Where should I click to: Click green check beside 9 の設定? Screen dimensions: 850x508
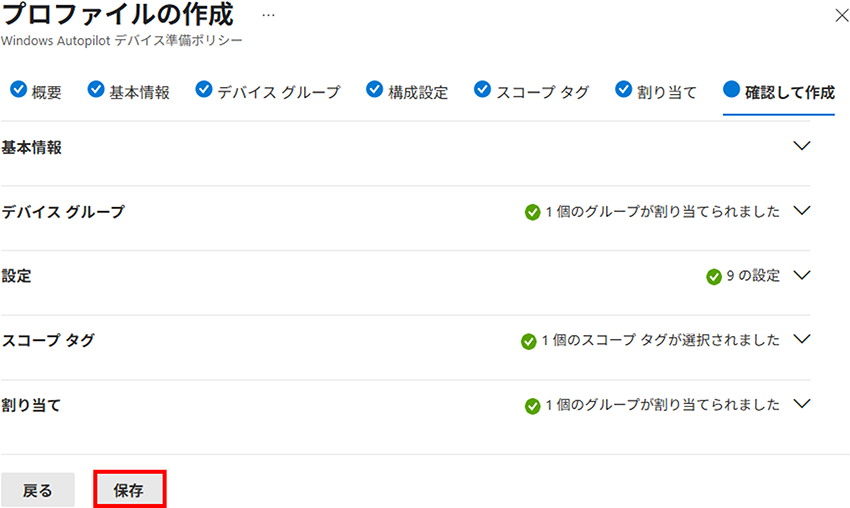coord(714,276)
